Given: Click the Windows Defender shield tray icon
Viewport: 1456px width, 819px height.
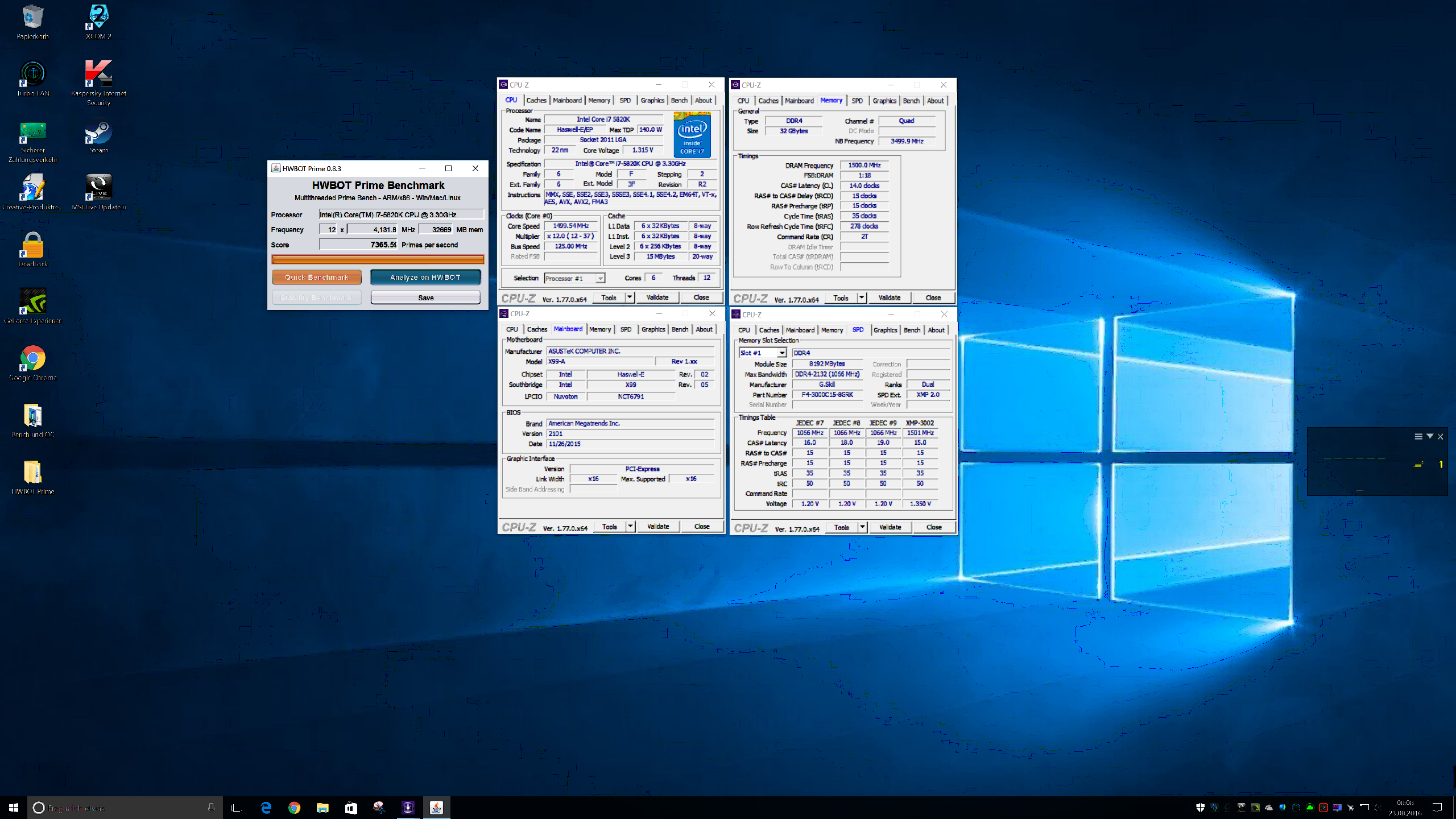Looking at the screenshot, I should pos(1200,807).
